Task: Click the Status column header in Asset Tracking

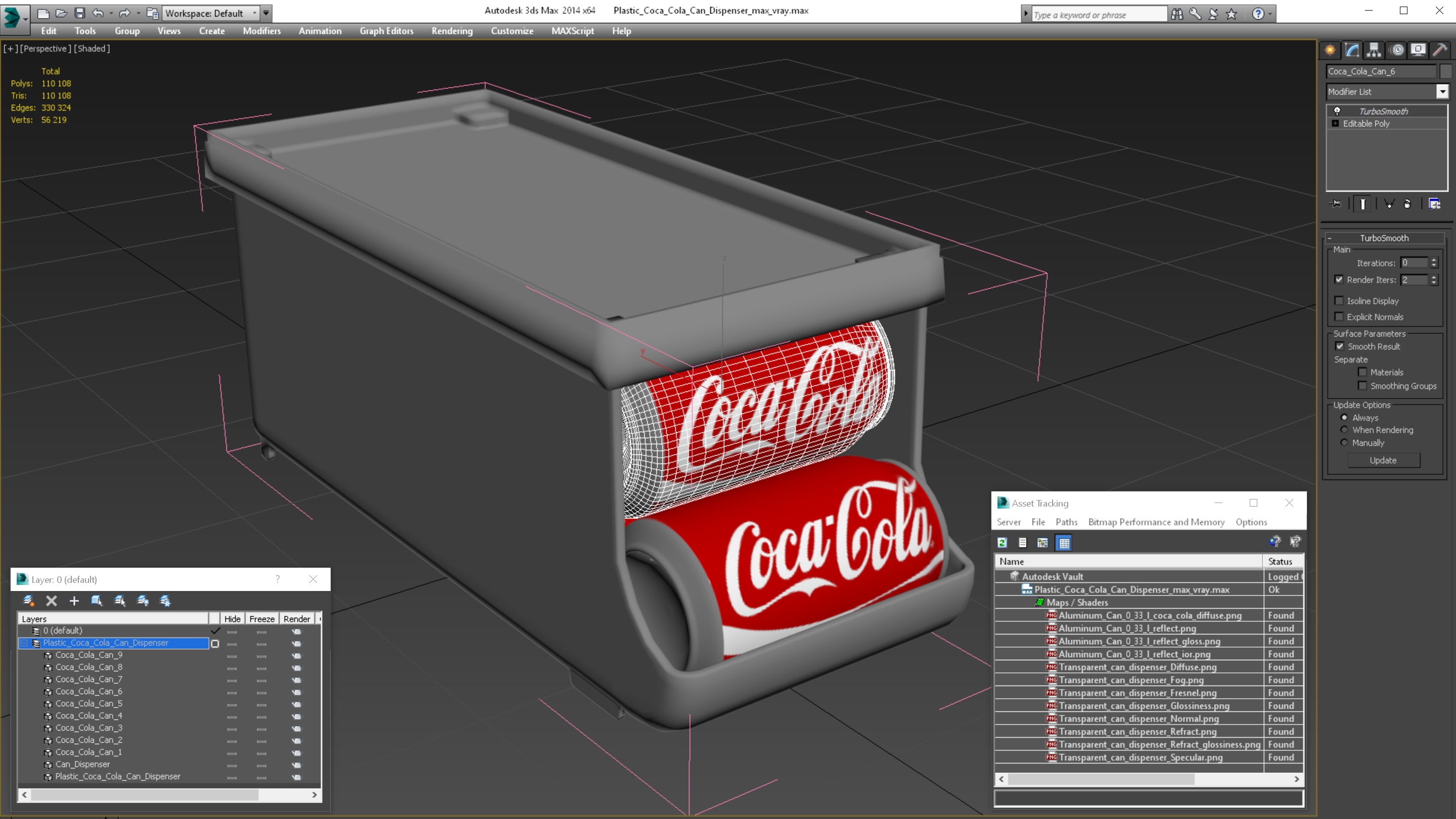Action: tap(1283, 561)
